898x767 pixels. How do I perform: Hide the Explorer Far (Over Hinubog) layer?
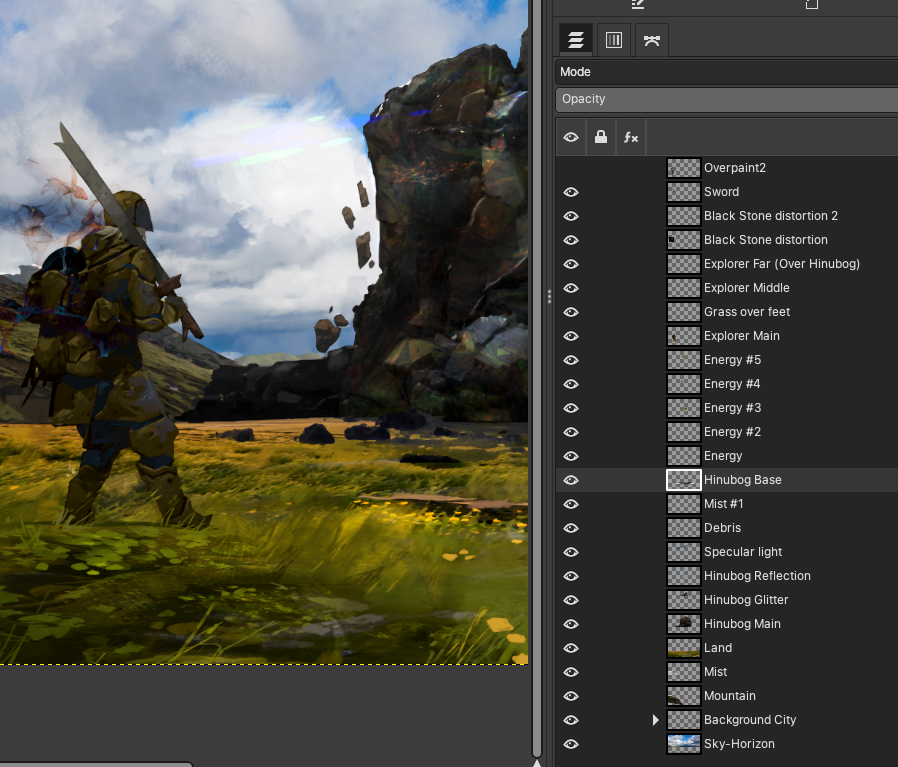point(571,264)
